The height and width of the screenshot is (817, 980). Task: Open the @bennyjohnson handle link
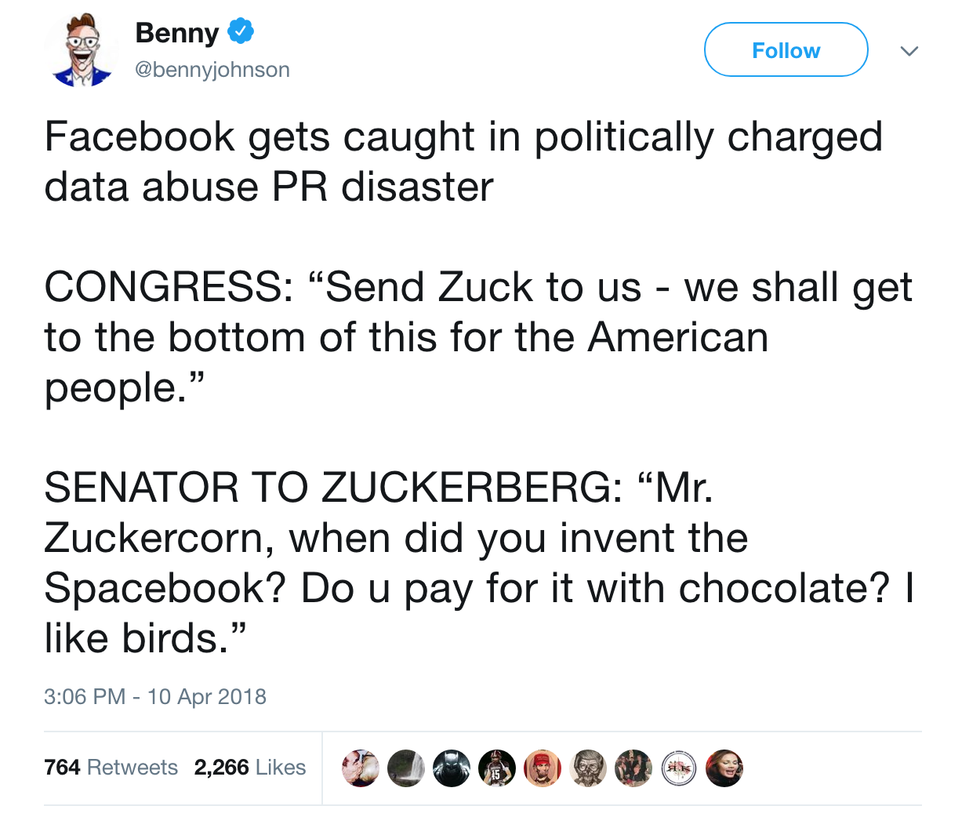tap(212, 71)
